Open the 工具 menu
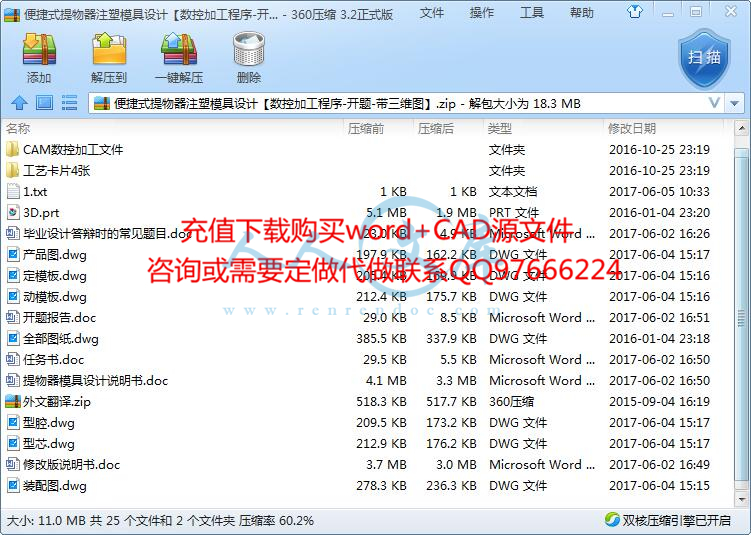 (x=531, y=13)
